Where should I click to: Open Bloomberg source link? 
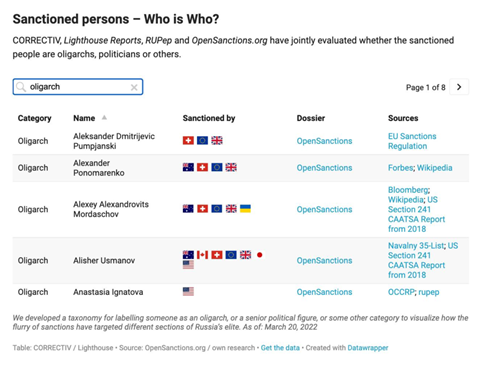[x=408, y=190]
